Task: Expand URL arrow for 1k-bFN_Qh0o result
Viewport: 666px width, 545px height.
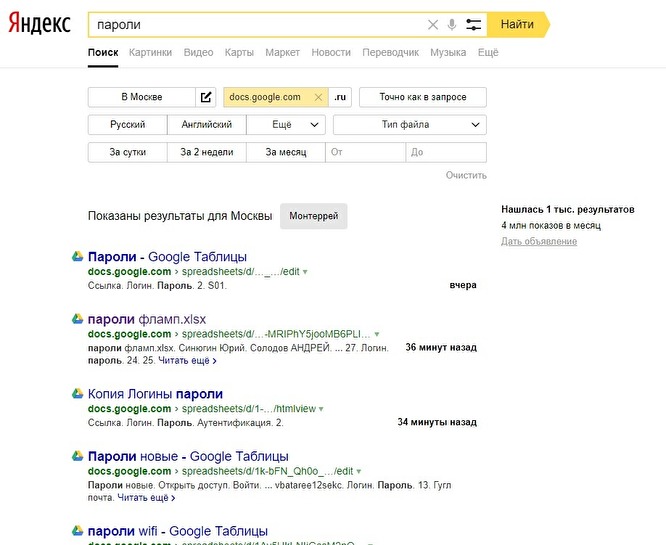Action: tap(358, 472)
